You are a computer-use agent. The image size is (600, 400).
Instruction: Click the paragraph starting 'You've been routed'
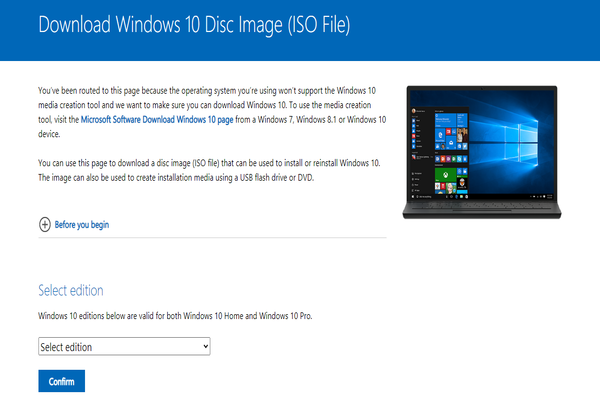212,112
